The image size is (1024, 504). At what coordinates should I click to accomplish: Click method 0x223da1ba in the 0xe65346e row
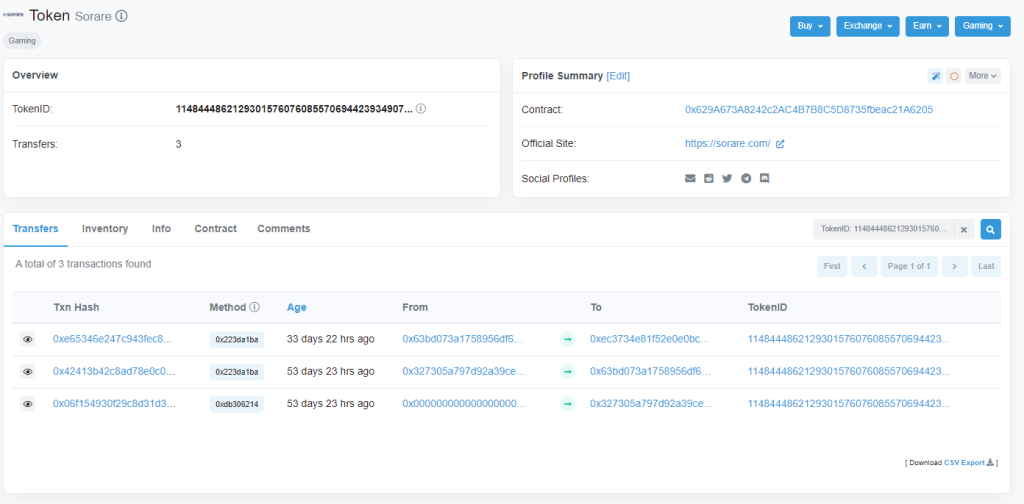[x=236, y=339]
